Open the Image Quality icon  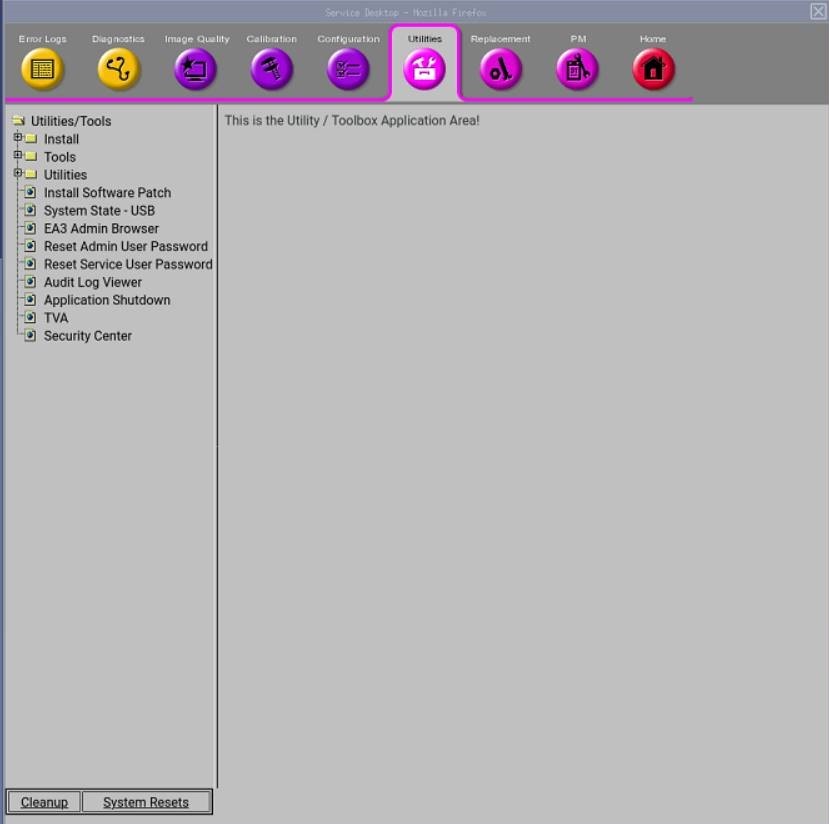pyautogui.click(x=196, y=69)
